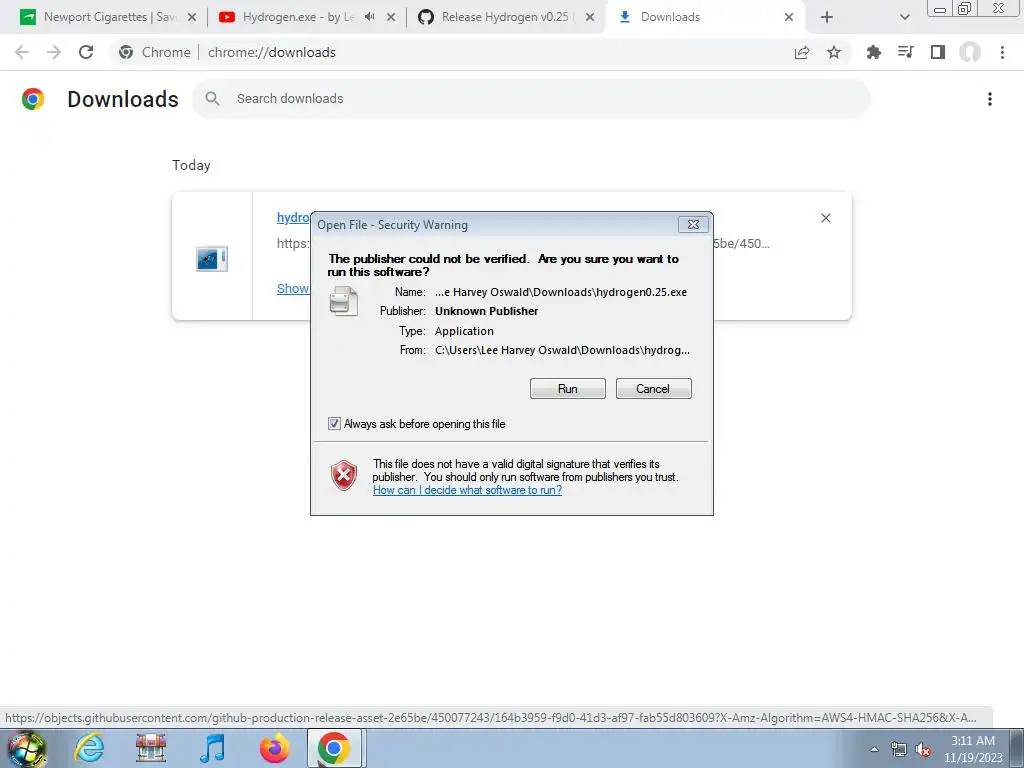1024x768 pixels.
Task: Switch to Newport Cigarettes tab
Action: tap(108, 17)
